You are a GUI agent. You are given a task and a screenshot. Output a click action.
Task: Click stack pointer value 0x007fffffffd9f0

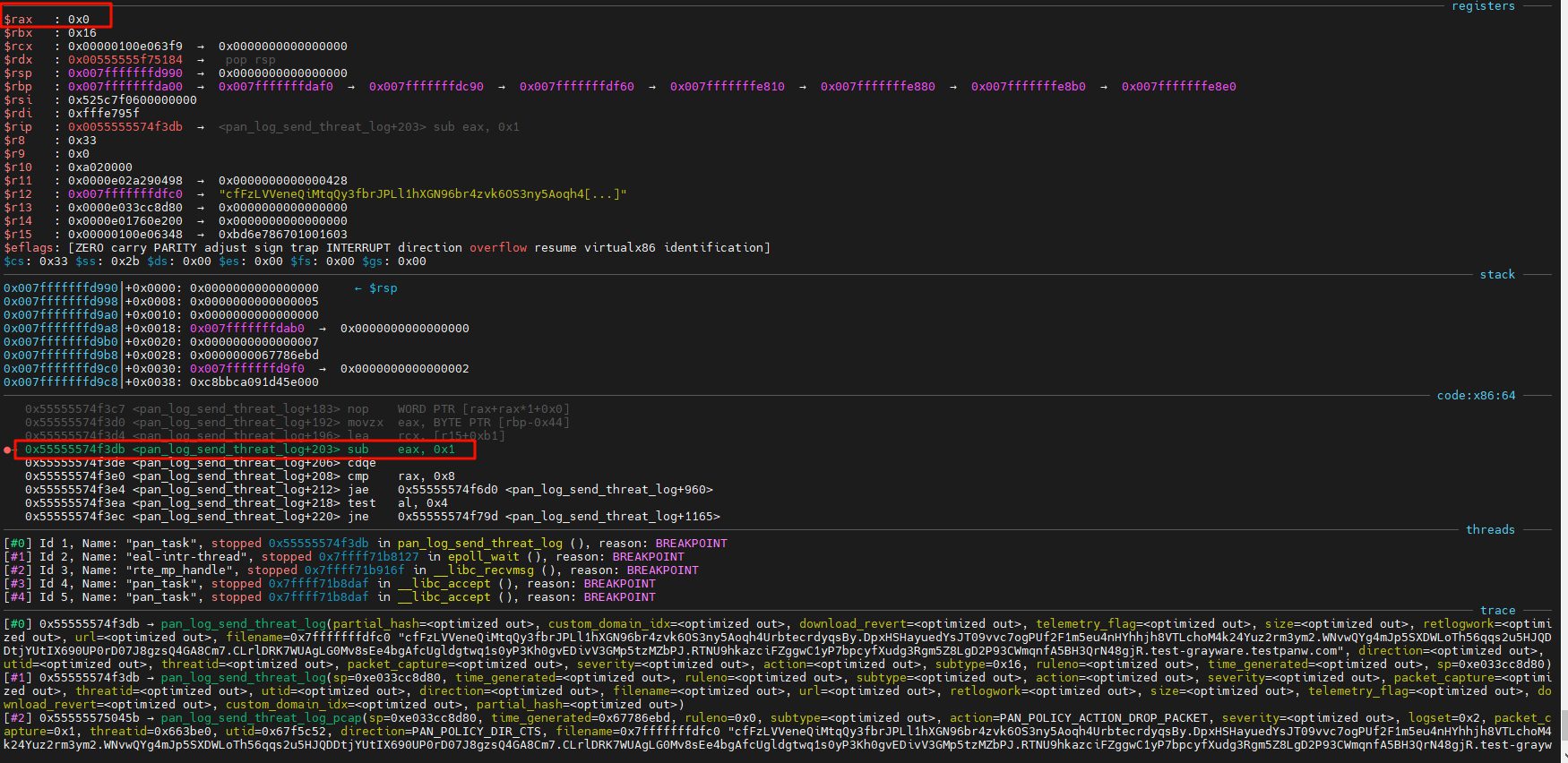tap(247, 368)
